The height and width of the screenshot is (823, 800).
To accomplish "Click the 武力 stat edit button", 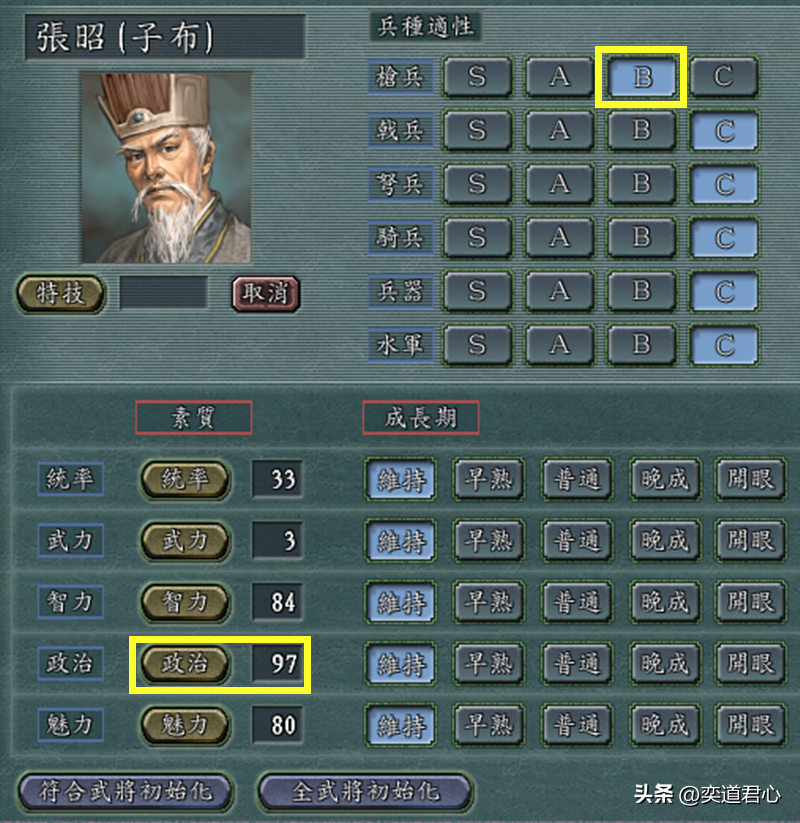I will point(185,540).
